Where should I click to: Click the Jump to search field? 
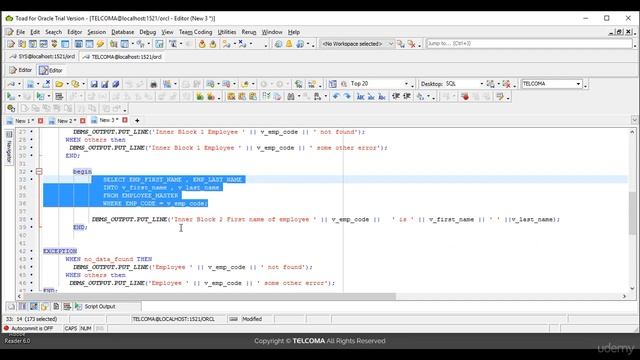[x=529, y=43]
